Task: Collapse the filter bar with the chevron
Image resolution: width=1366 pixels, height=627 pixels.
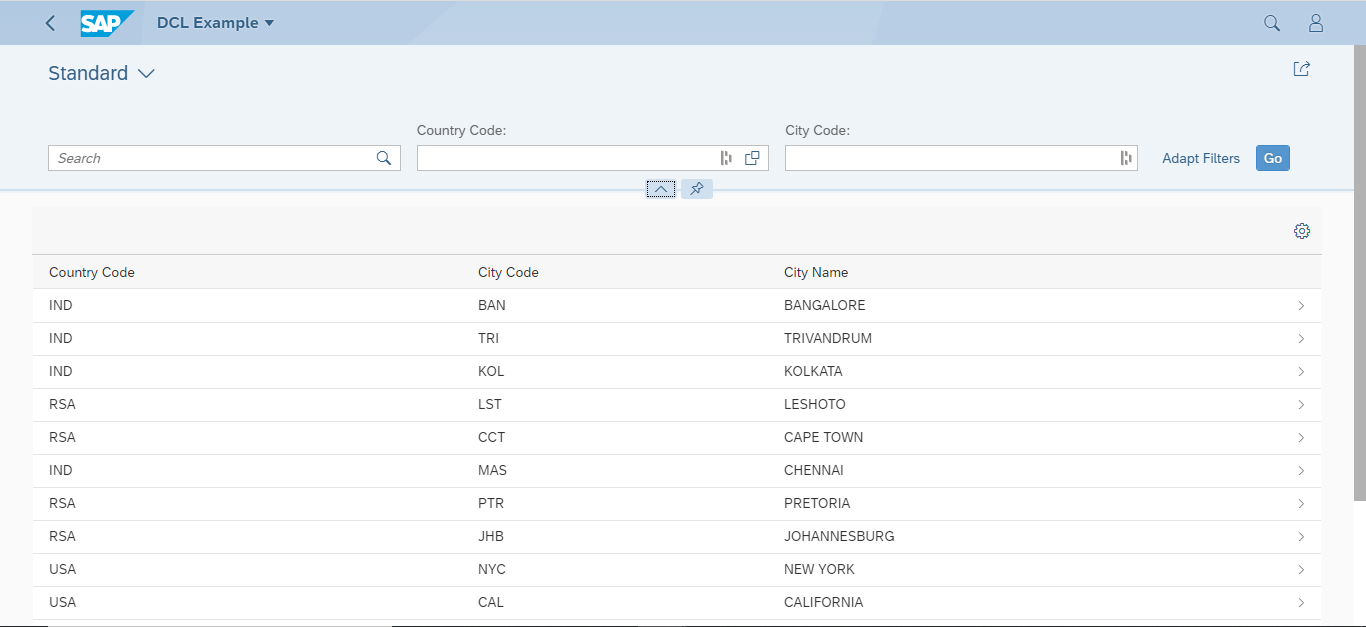Action: click(x=661, y=188)
